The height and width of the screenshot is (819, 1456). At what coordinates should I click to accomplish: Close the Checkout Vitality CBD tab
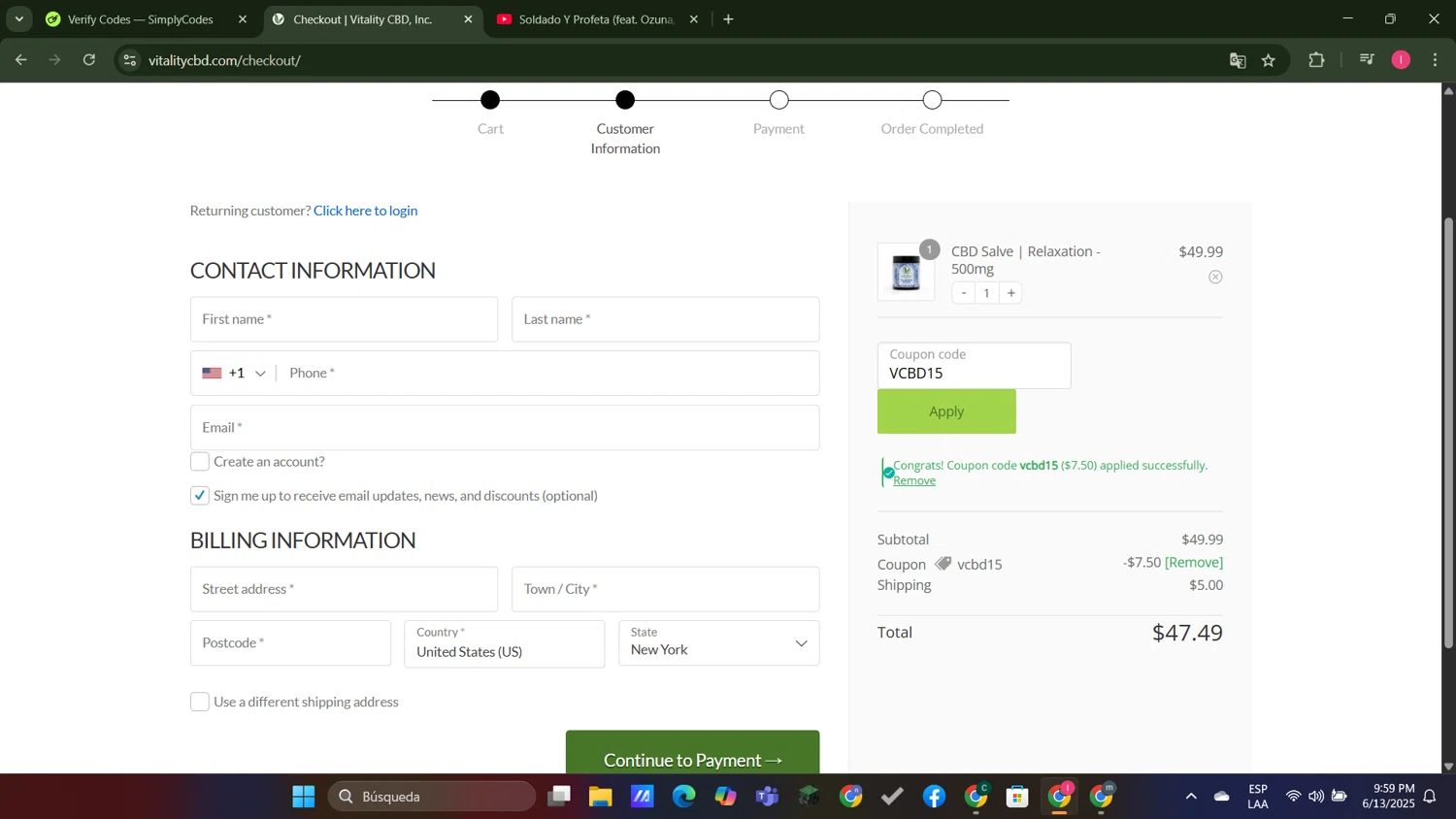pos(468,19)
